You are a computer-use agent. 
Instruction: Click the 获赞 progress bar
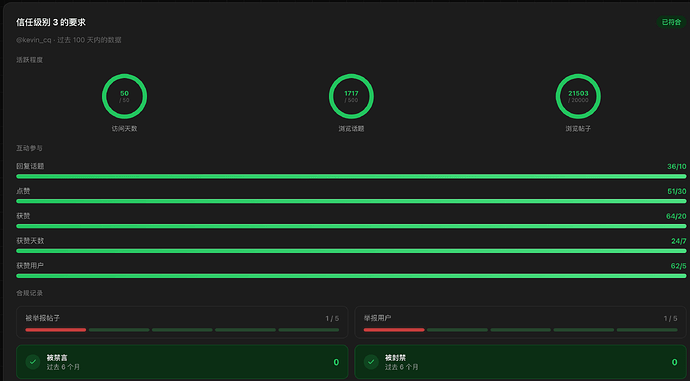[351, 226]
